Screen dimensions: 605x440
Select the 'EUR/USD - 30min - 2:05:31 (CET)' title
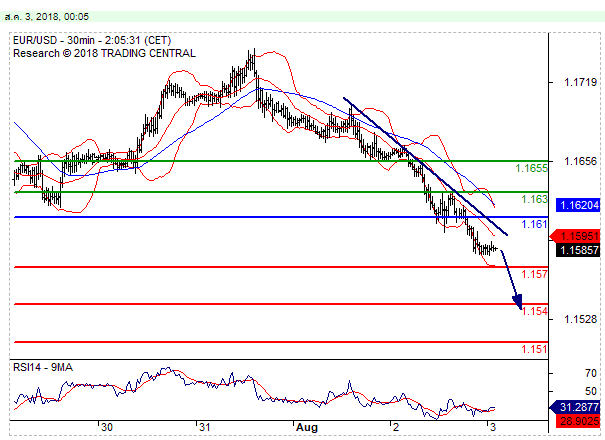coord(92,40)
